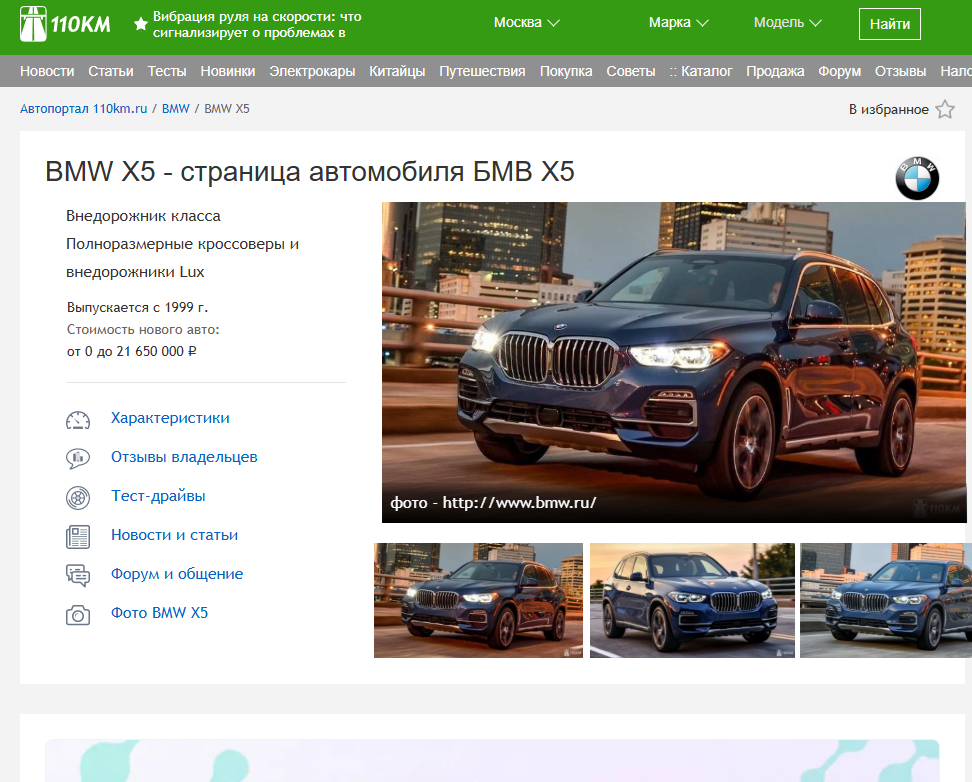Add page to favorites star icon
The image size is (972, 782).
[945, 109]
